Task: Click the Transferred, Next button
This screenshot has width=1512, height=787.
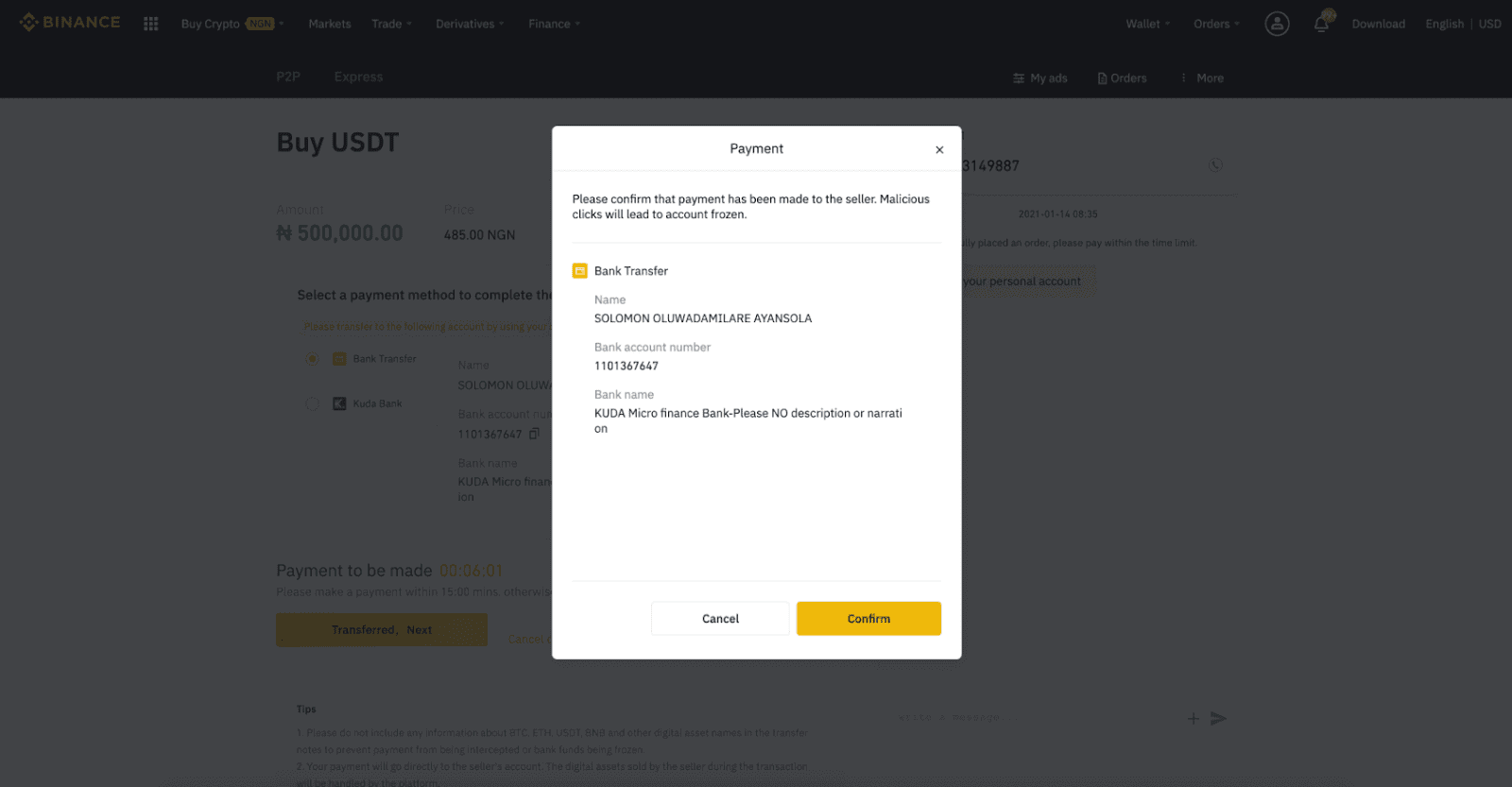Action: pyautogui.click(x=382, y=629)
